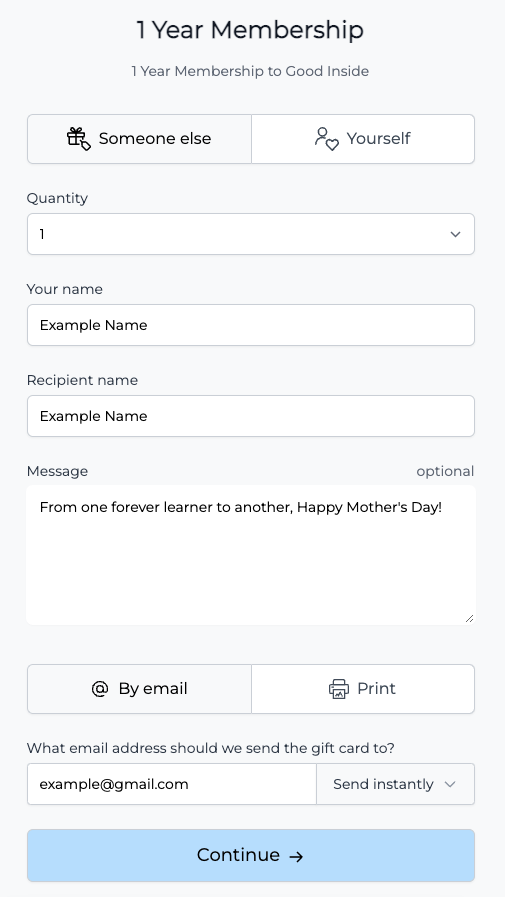This screenshot has width=505, height=897.
Task: Focus the Your name field
Action: point(250,325)
